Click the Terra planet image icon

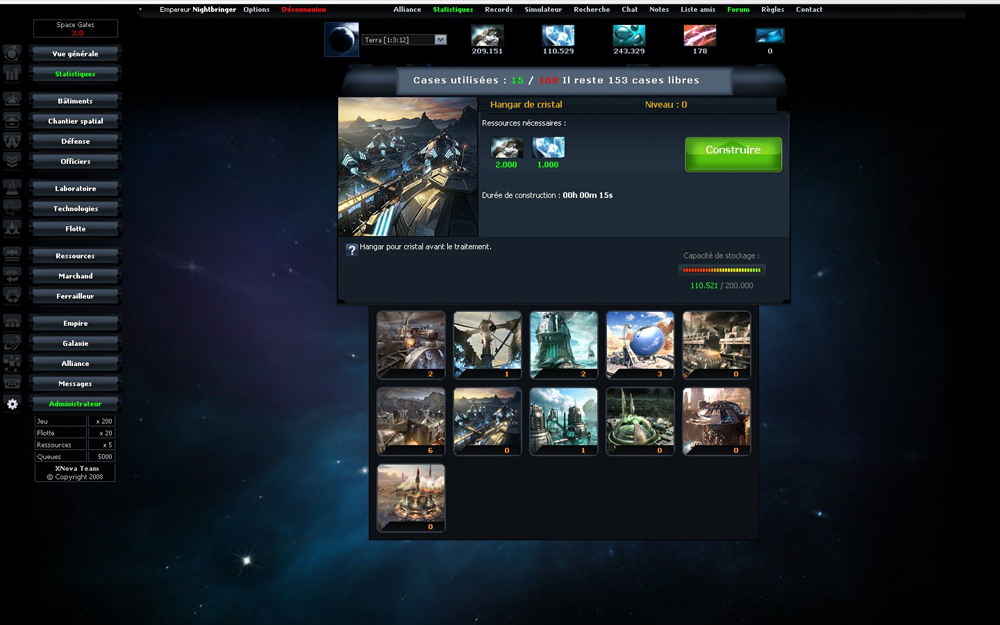pyautogui.click(x=341, y=40)
